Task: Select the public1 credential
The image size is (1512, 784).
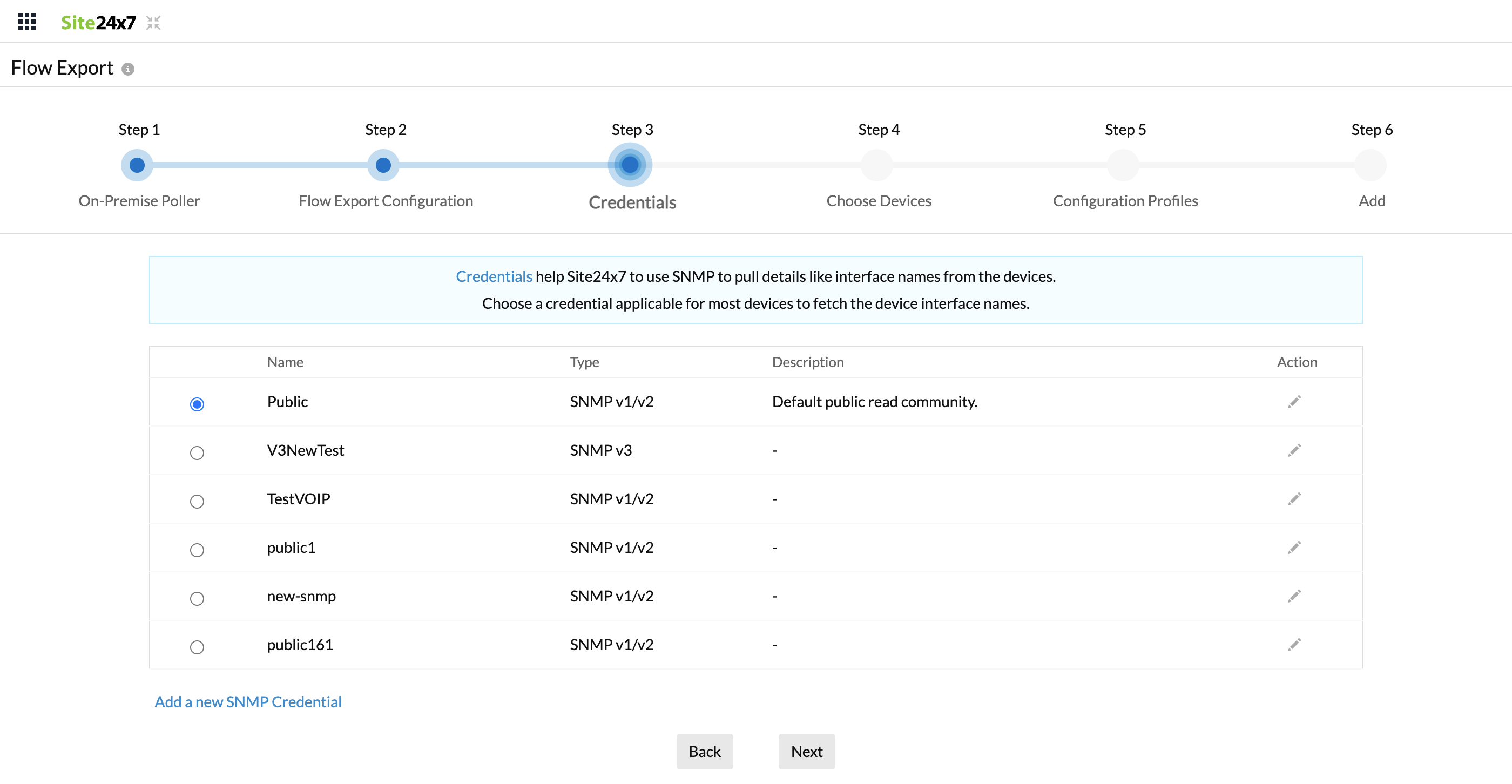Action: coord(198,550)
